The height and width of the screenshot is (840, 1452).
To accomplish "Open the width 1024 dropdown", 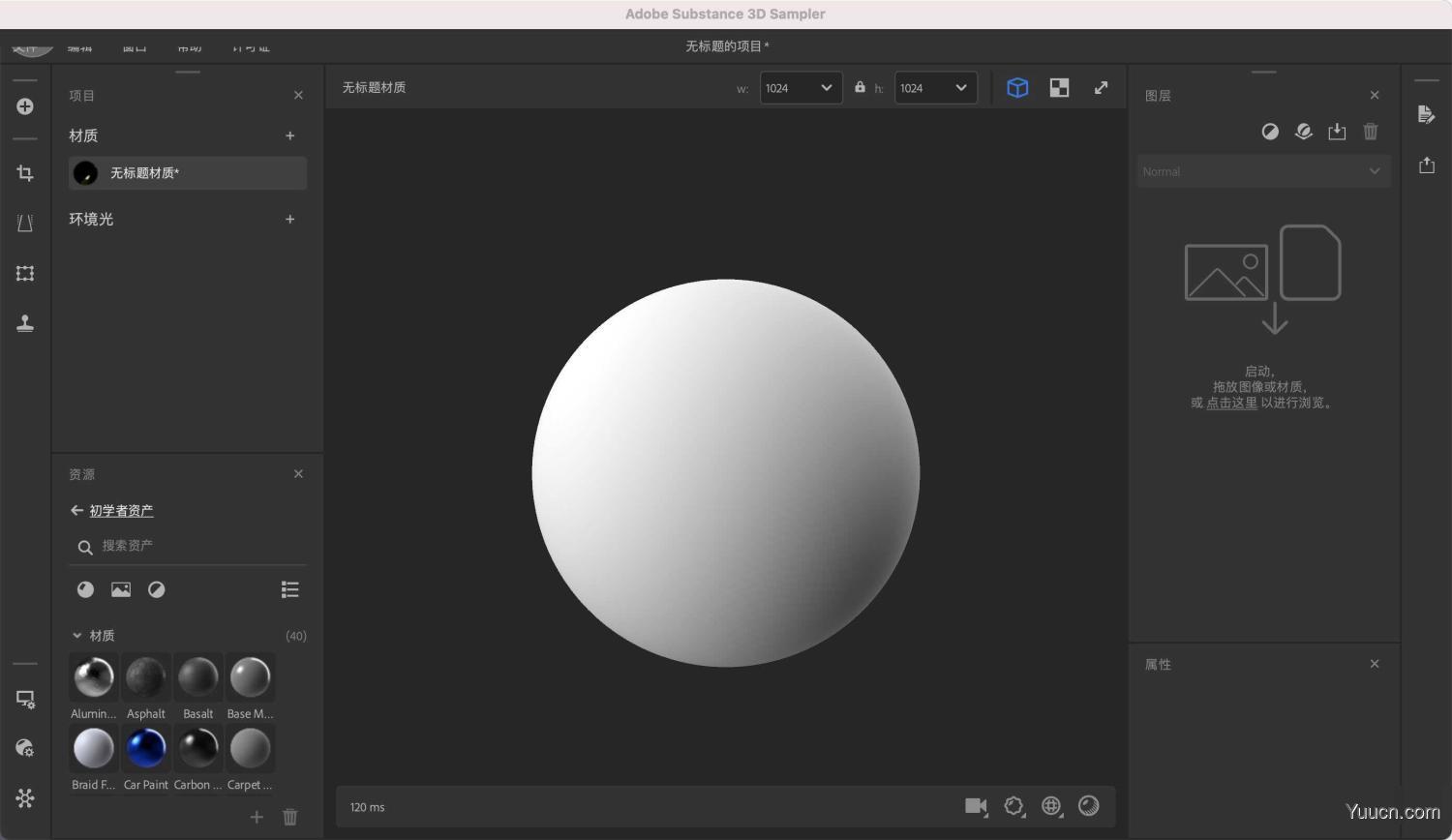I will (x=800, y=87).
